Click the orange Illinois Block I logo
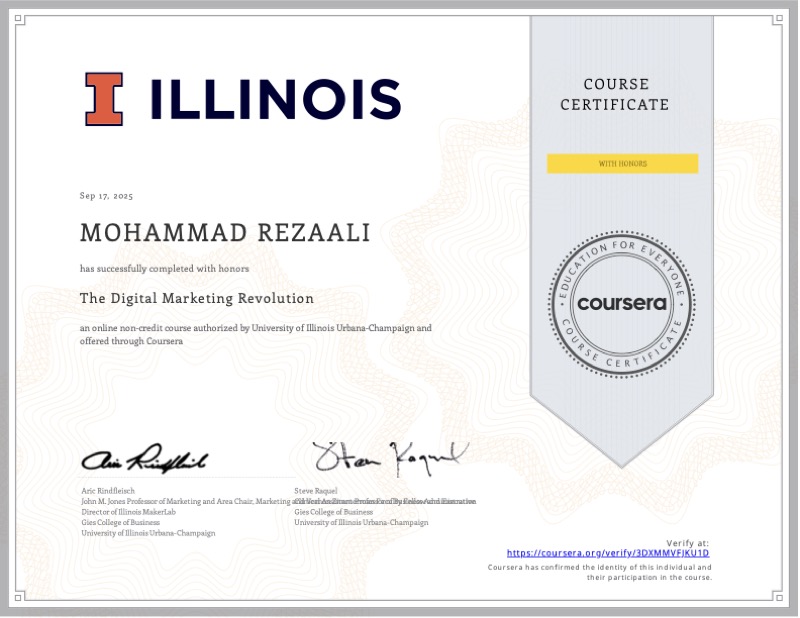The width and height of the screenshot is (800, 618). pos(105,98)
